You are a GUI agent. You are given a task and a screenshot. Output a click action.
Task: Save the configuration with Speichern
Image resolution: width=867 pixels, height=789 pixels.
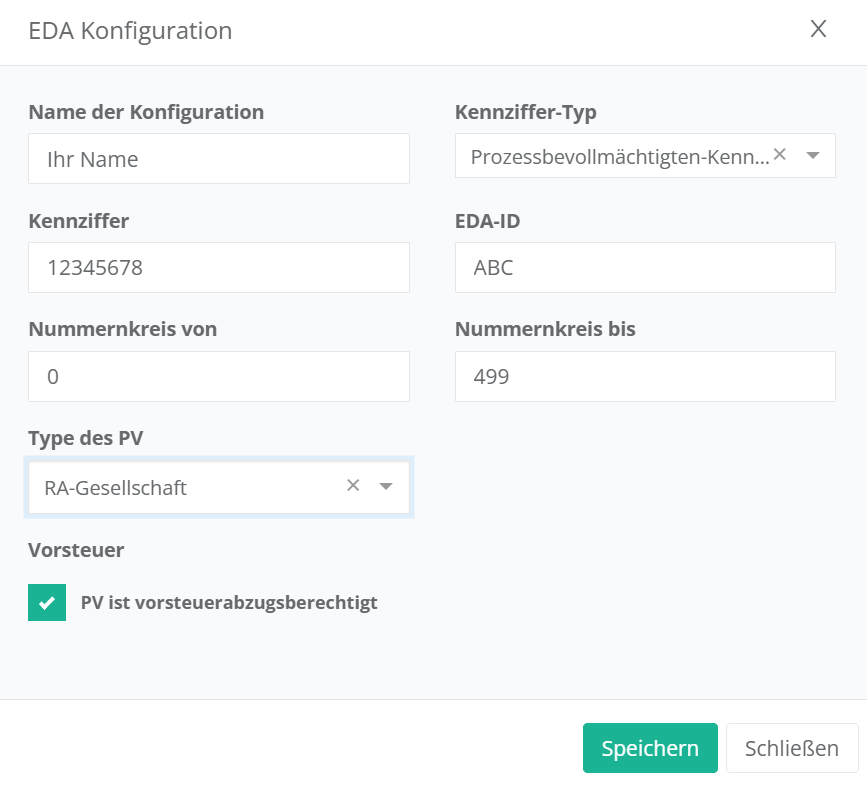coord(650,748)
